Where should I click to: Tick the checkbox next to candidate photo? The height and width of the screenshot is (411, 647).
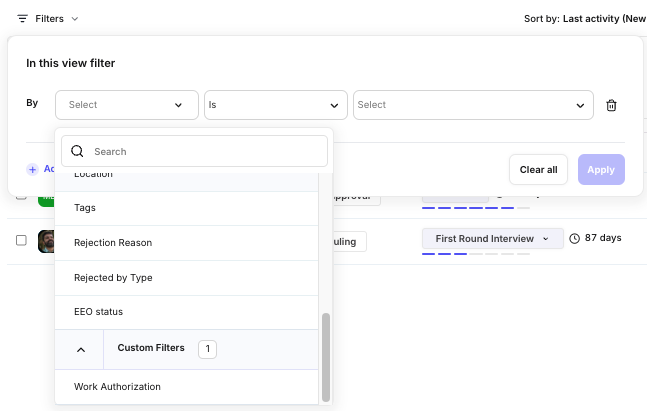pos(21,240)
